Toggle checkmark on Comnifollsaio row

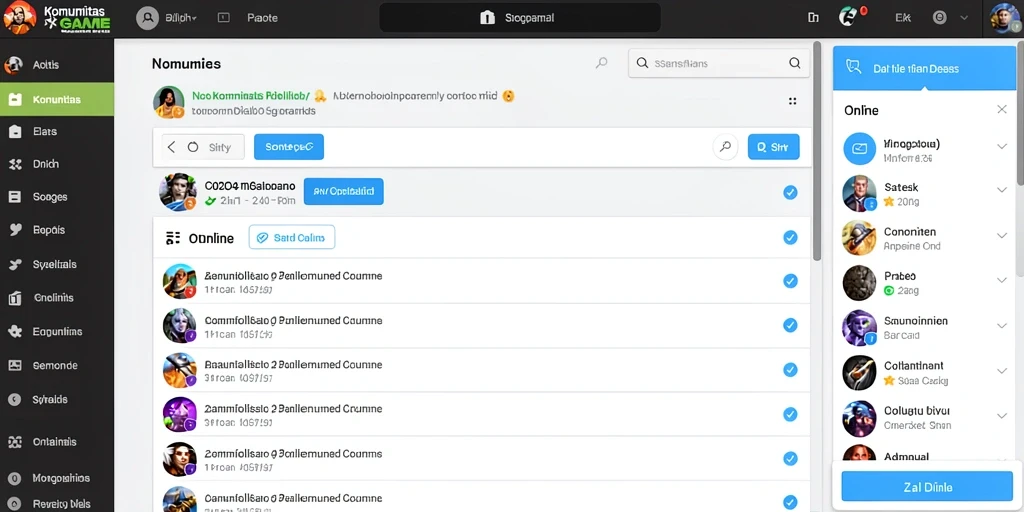790,325
